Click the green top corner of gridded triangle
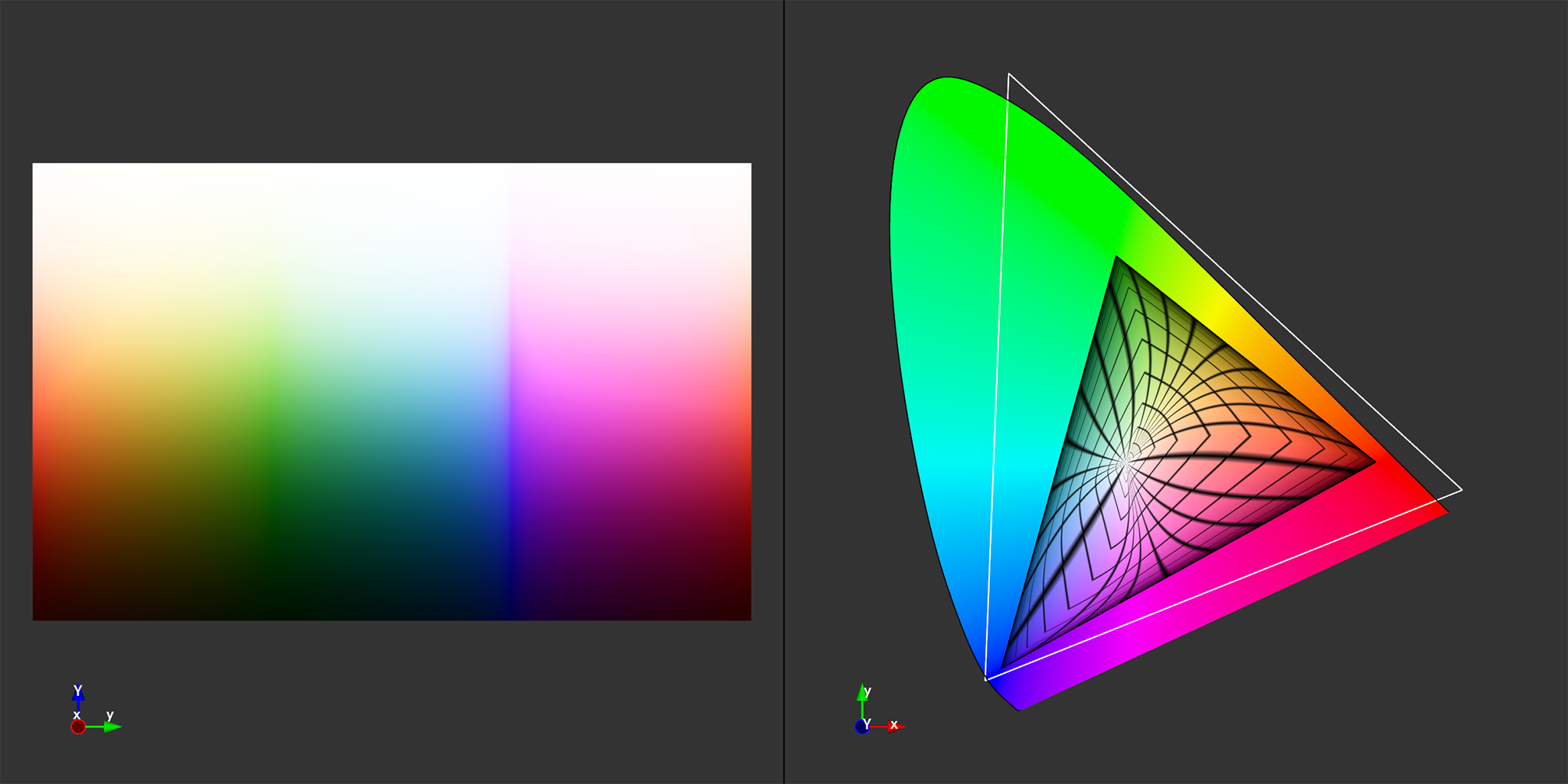The image size is (1568, 784). click(x=1117, y=258)
